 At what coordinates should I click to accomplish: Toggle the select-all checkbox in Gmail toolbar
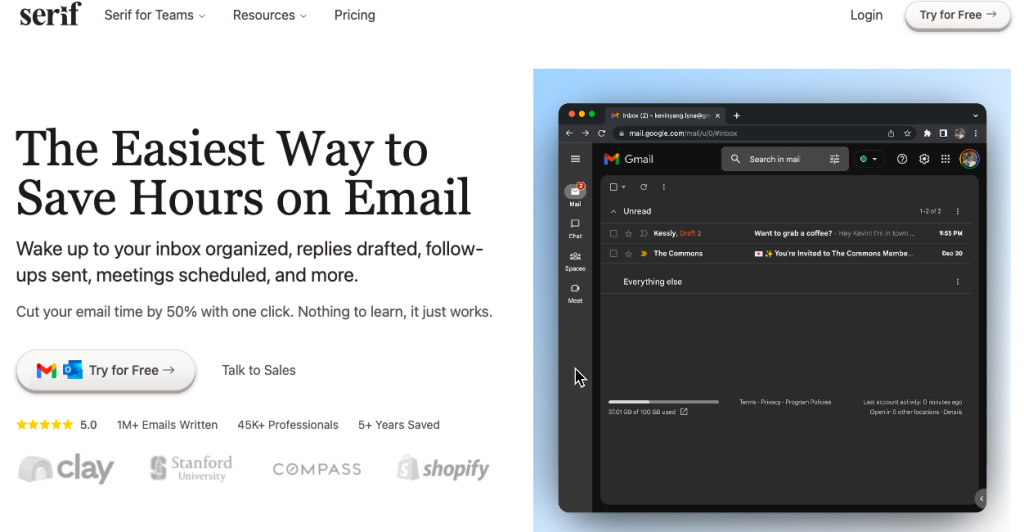click(613, 187)
